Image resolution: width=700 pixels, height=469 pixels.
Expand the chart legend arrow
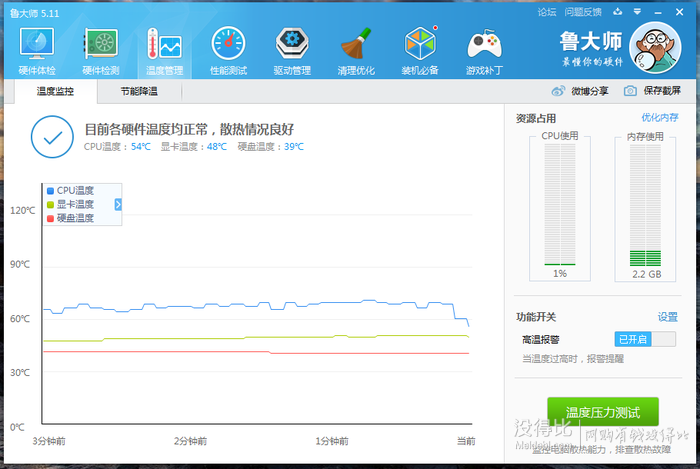118,204
